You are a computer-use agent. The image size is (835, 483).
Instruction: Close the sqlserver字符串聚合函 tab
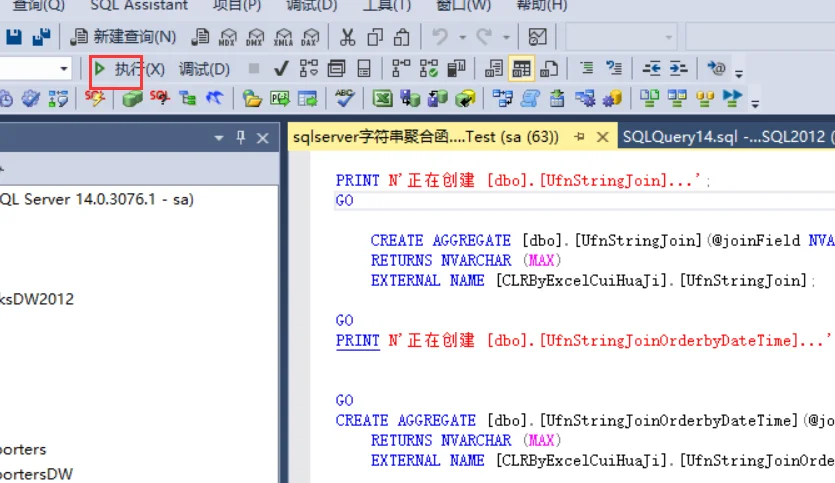602,137
